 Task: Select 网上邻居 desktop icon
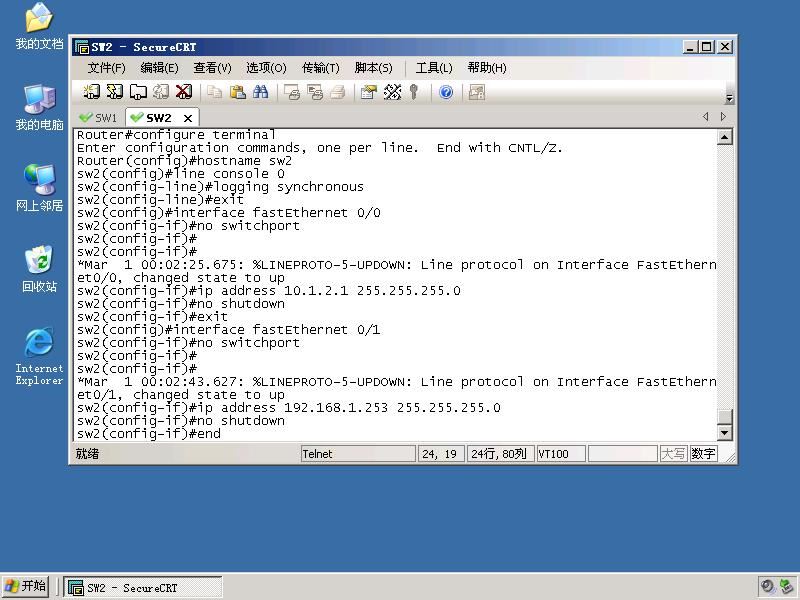39,188
